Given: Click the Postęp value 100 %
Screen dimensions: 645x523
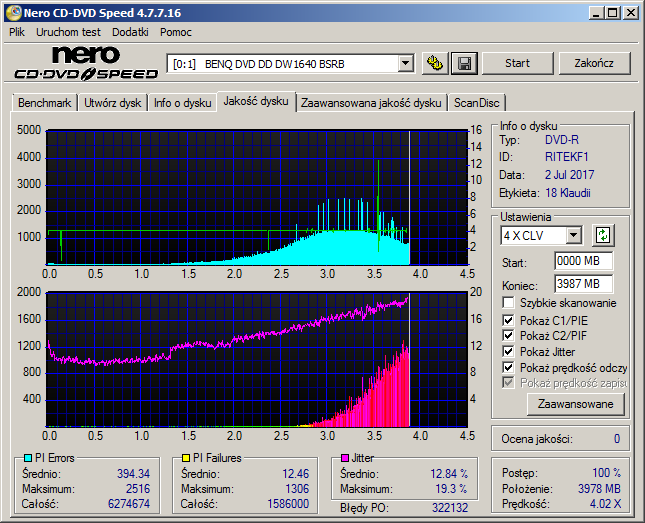Looking at the screenshot, I should pos(607,473).
